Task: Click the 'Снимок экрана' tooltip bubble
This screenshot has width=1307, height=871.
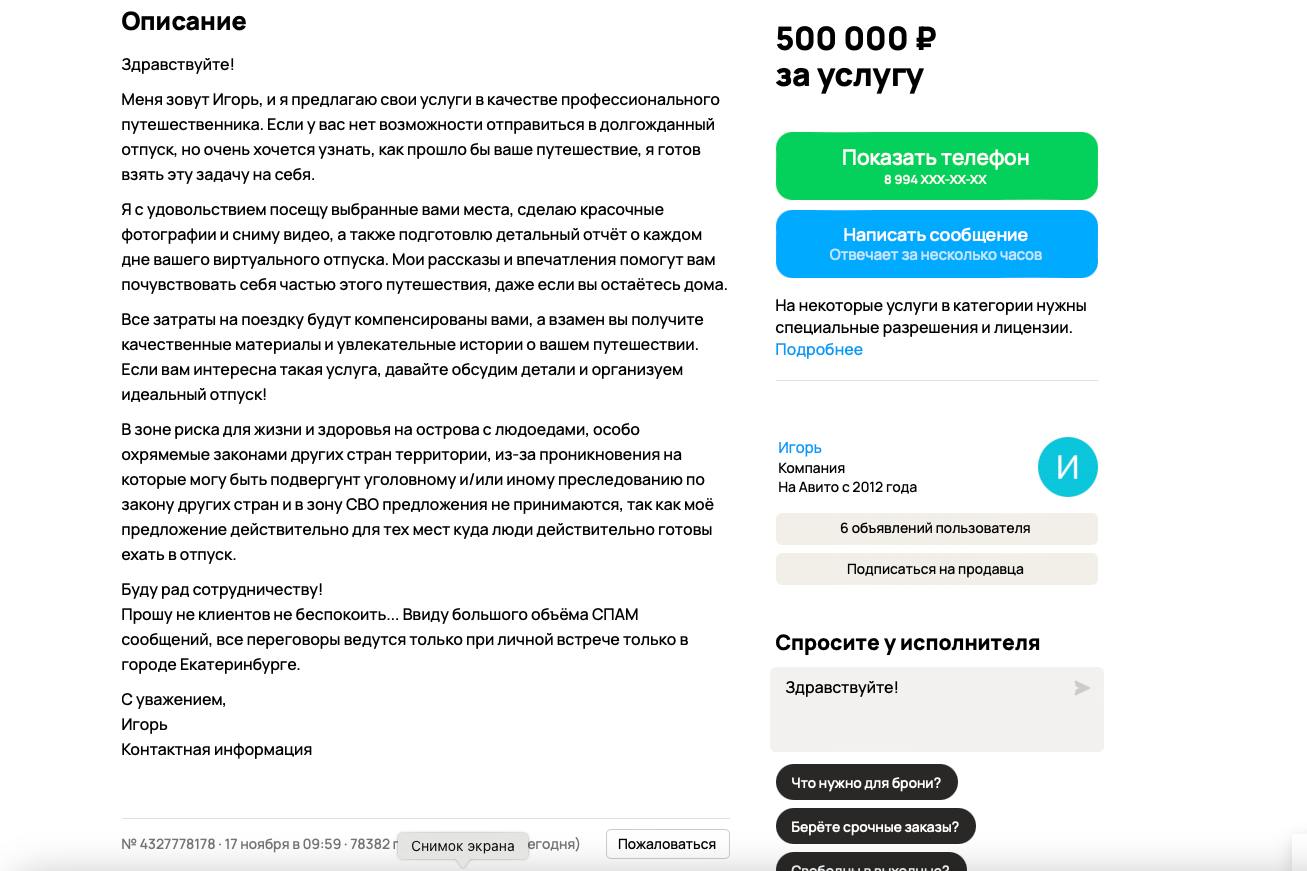Action: 464,846
